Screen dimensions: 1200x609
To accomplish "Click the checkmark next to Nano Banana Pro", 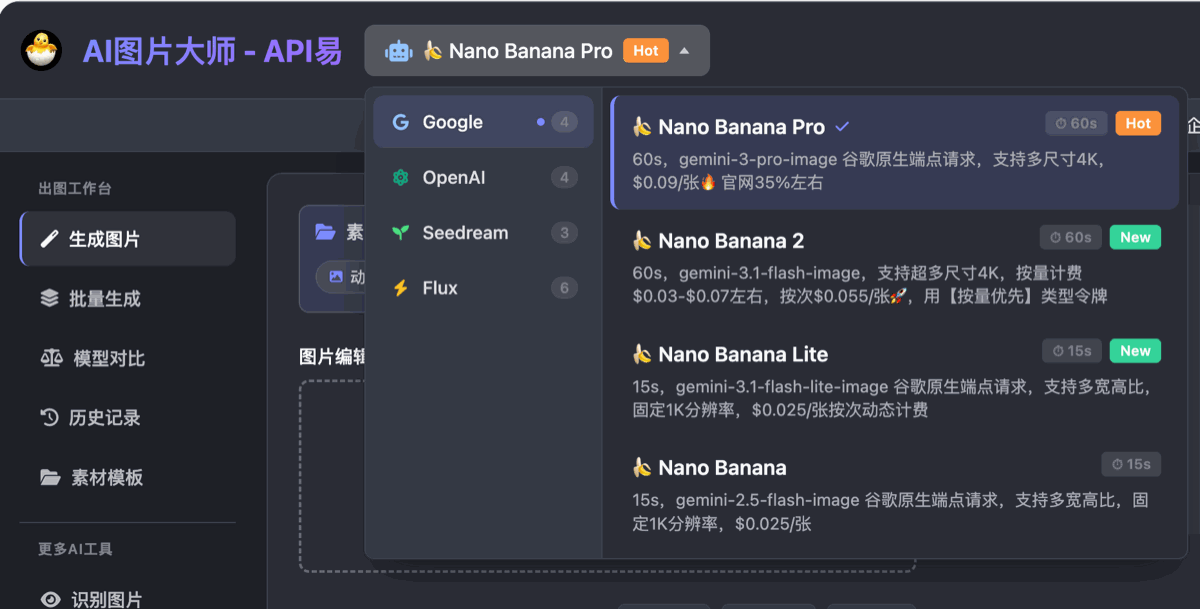I will click(x=842, y=127).
